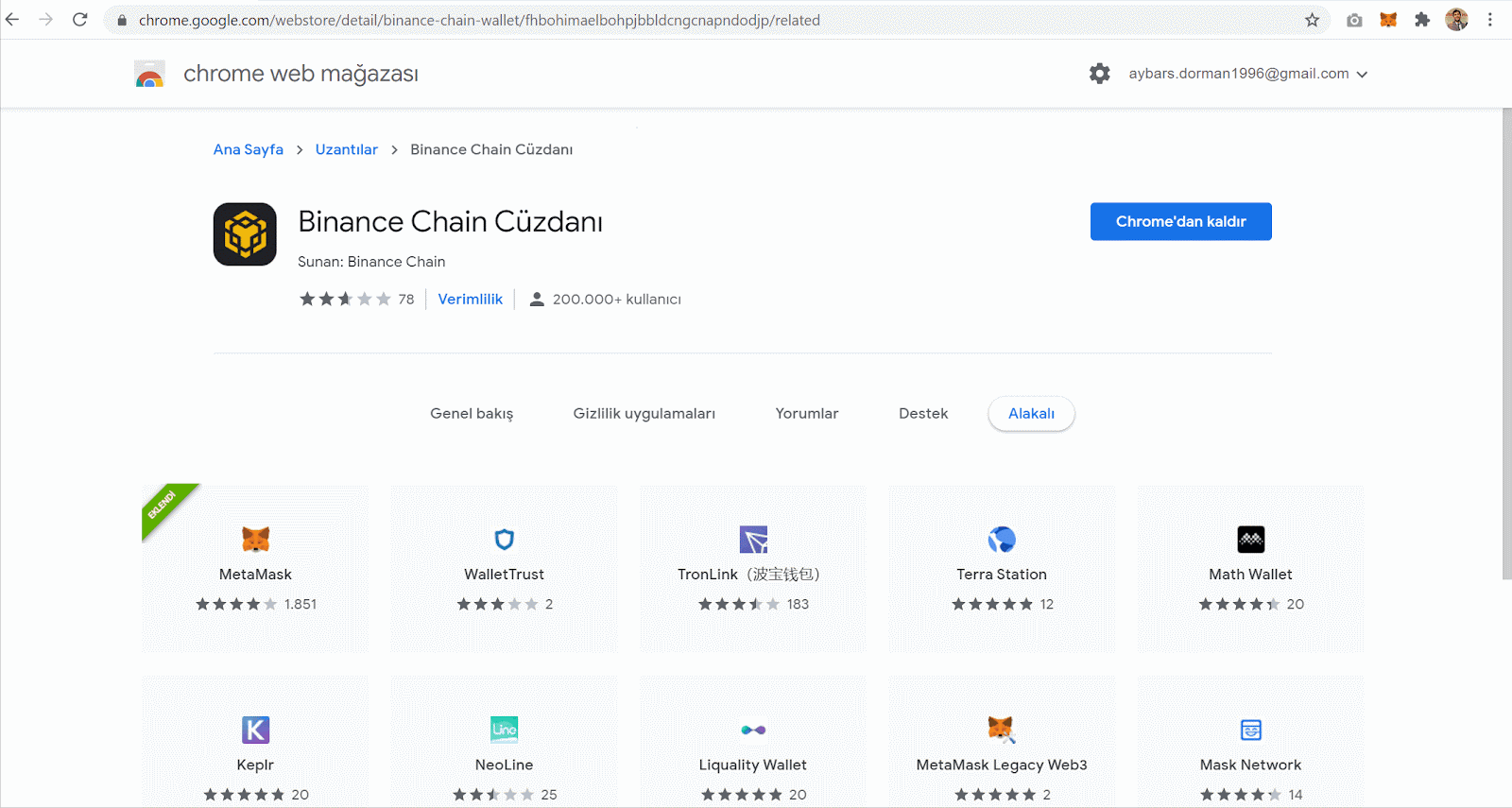Click the Mask Network blue icon
1512x808 pixels.
pyautogui.click(x=1250, y=730)
